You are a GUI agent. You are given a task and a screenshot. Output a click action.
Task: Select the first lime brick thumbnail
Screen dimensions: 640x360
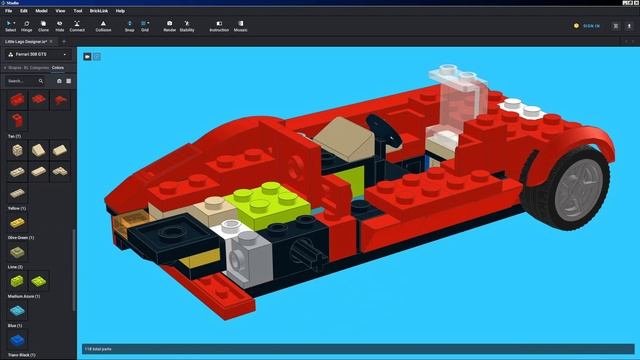pyautogui.click(x=17, y=281)
